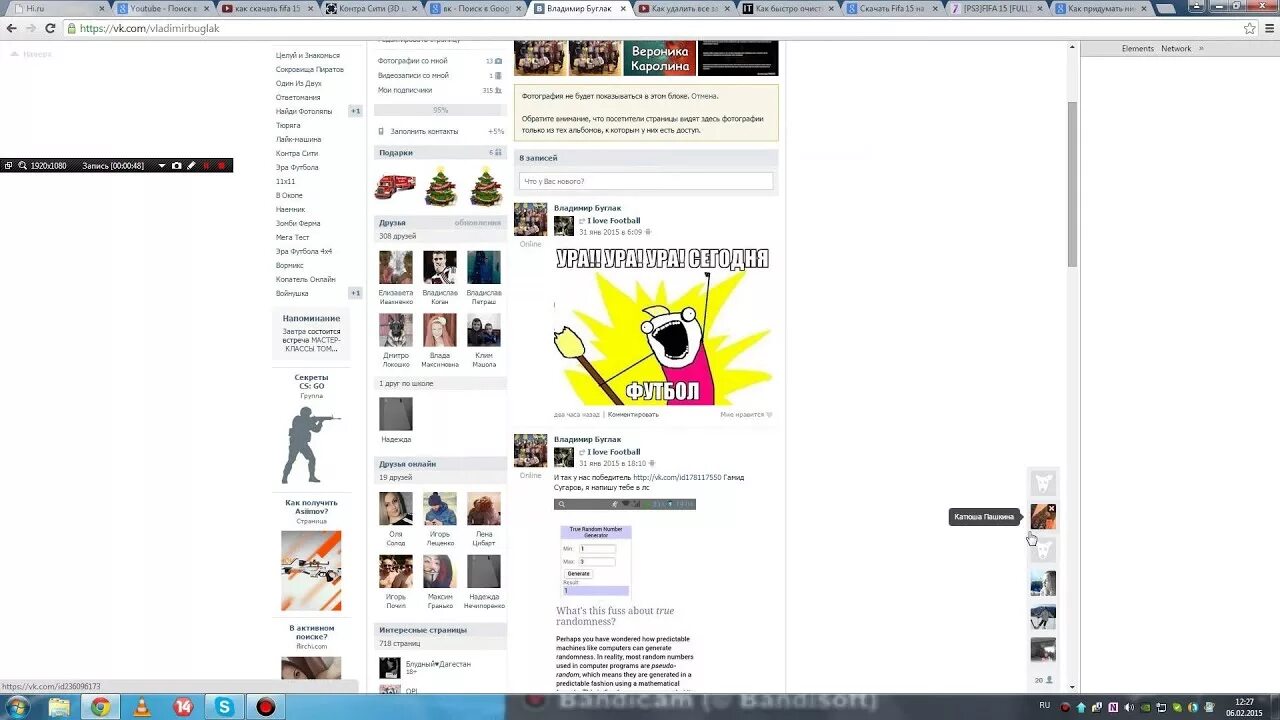Open the Интересные страницы section header
1280x720 pixels.
pos(440,630)
